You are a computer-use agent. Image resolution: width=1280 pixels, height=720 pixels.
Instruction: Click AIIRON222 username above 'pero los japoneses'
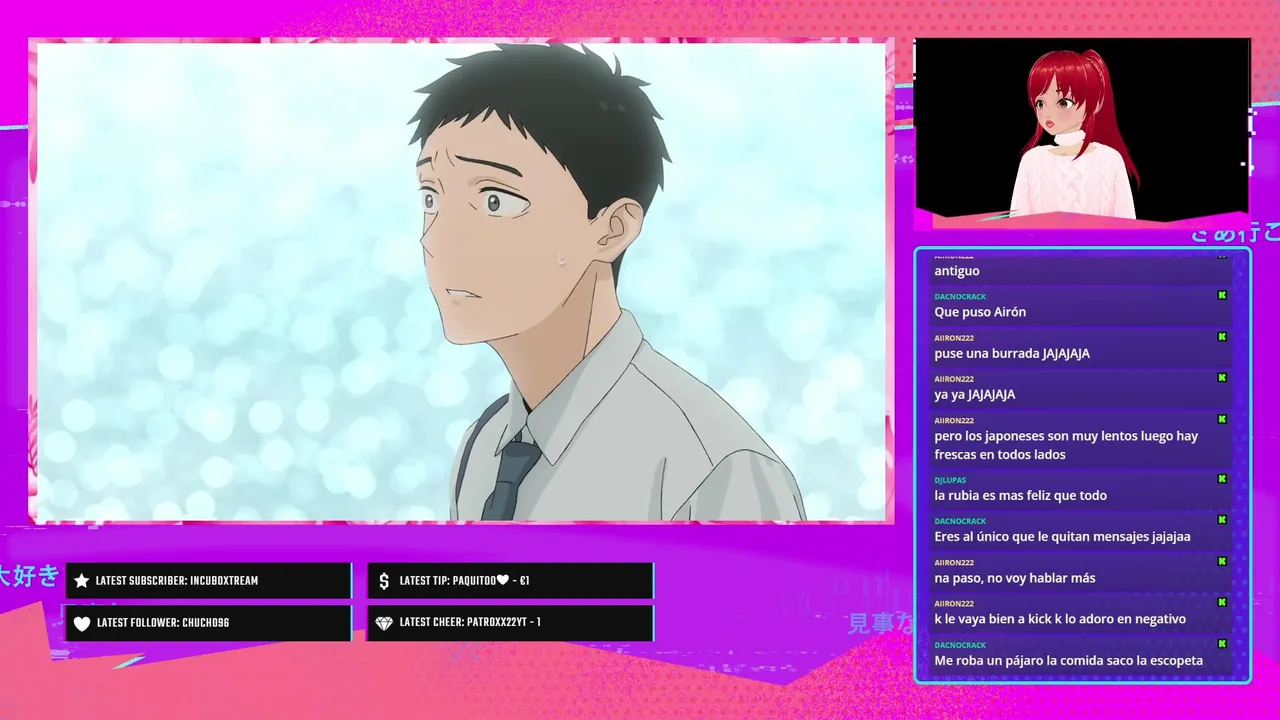point(954,420)
